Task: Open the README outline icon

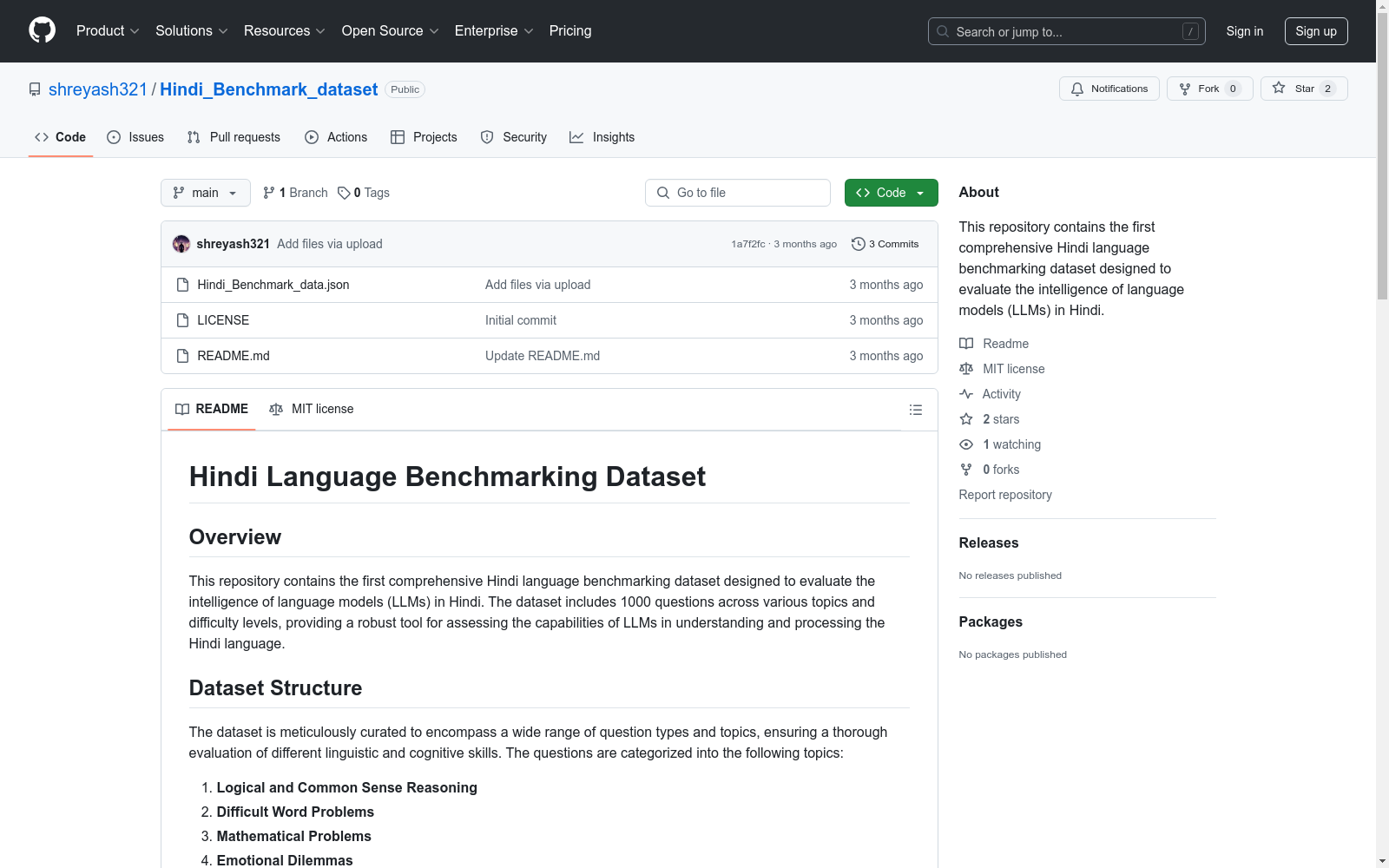Action: click(916, 410)
